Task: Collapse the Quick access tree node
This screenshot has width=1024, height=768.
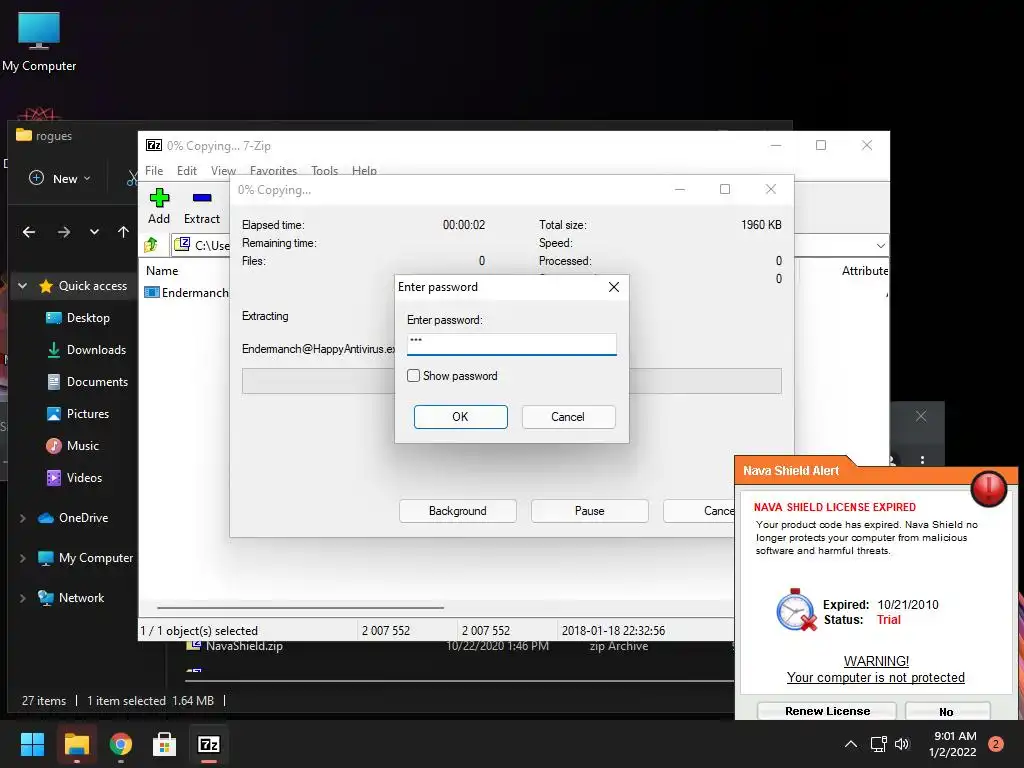Action: pyautogui.click(x=23, y=285)
